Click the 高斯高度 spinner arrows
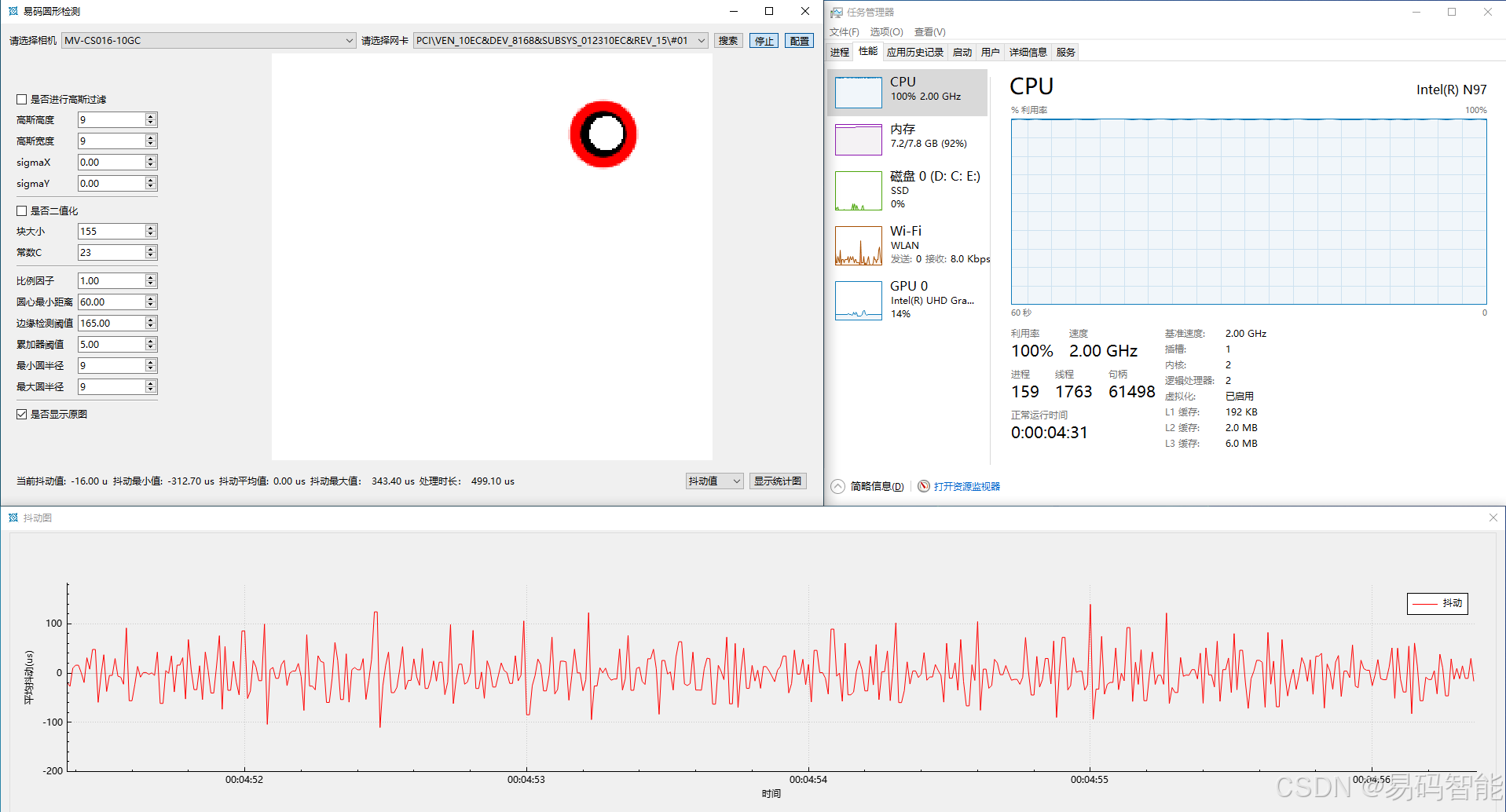The image size is (1506, 812). 150,119
